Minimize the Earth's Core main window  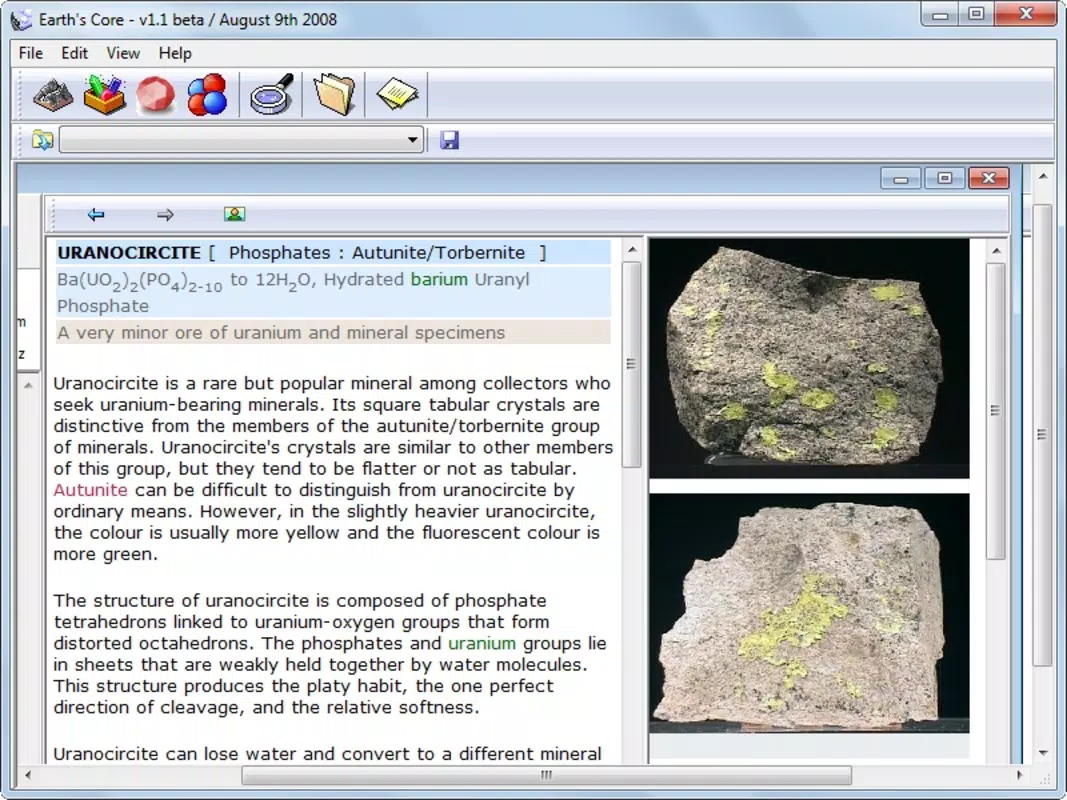940,14
